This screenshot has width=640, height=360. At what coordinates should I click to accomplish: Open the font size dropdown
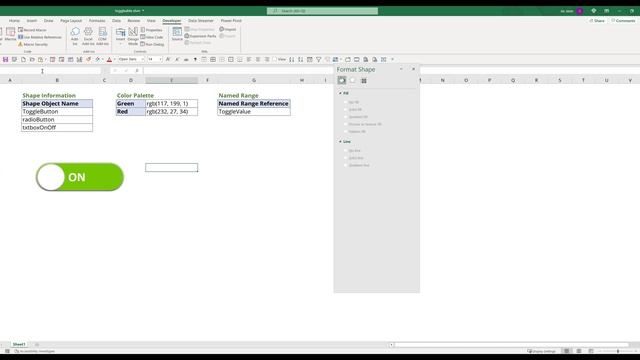click(160, 60)
